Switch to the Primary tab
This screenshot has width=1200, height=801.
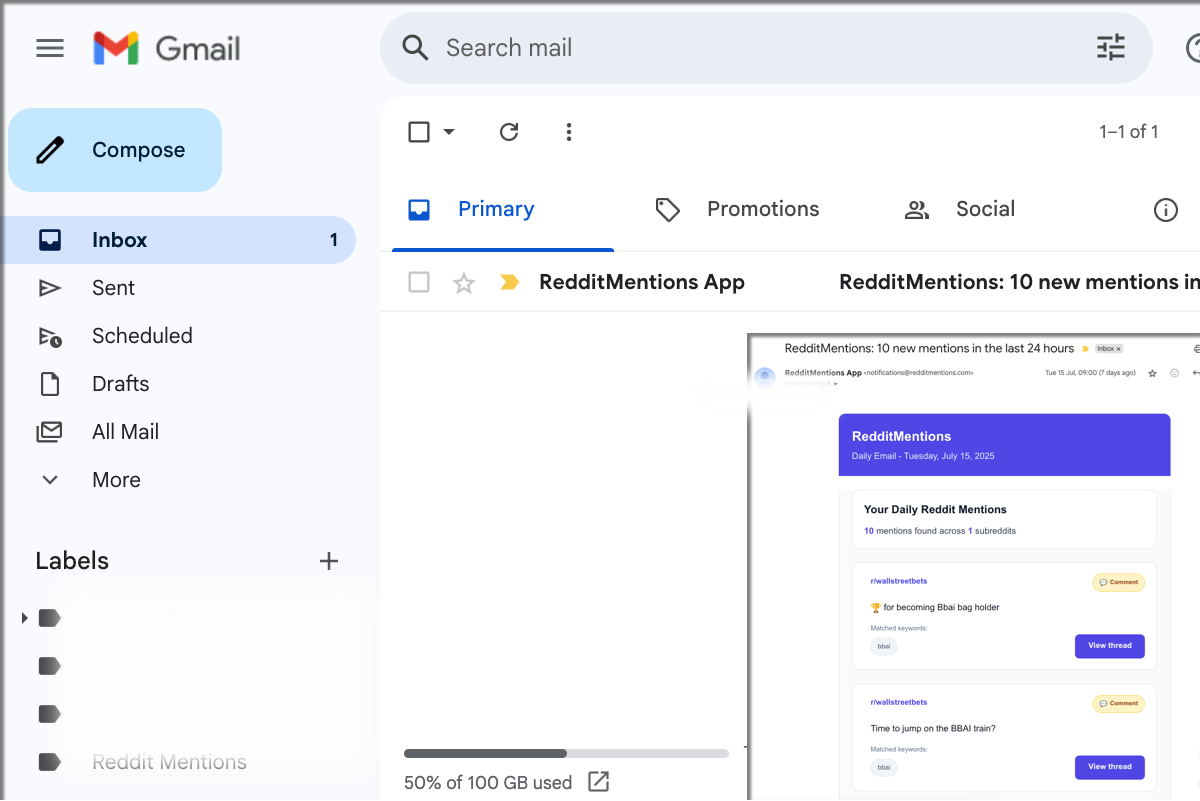click(503, 209)
